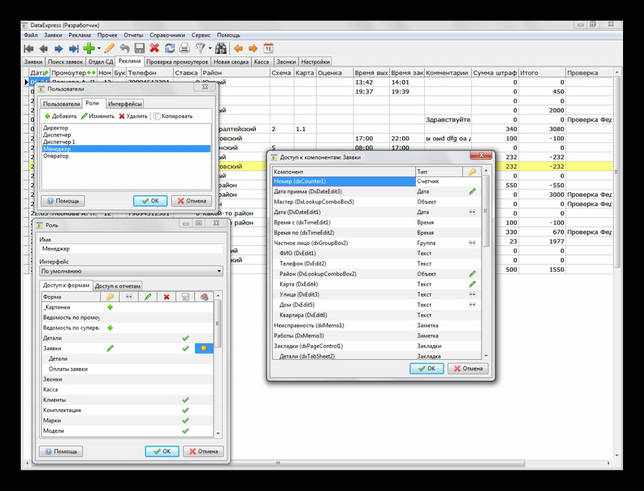
Task: Go to next record blue arrow icon
Action: pos(59,48)
